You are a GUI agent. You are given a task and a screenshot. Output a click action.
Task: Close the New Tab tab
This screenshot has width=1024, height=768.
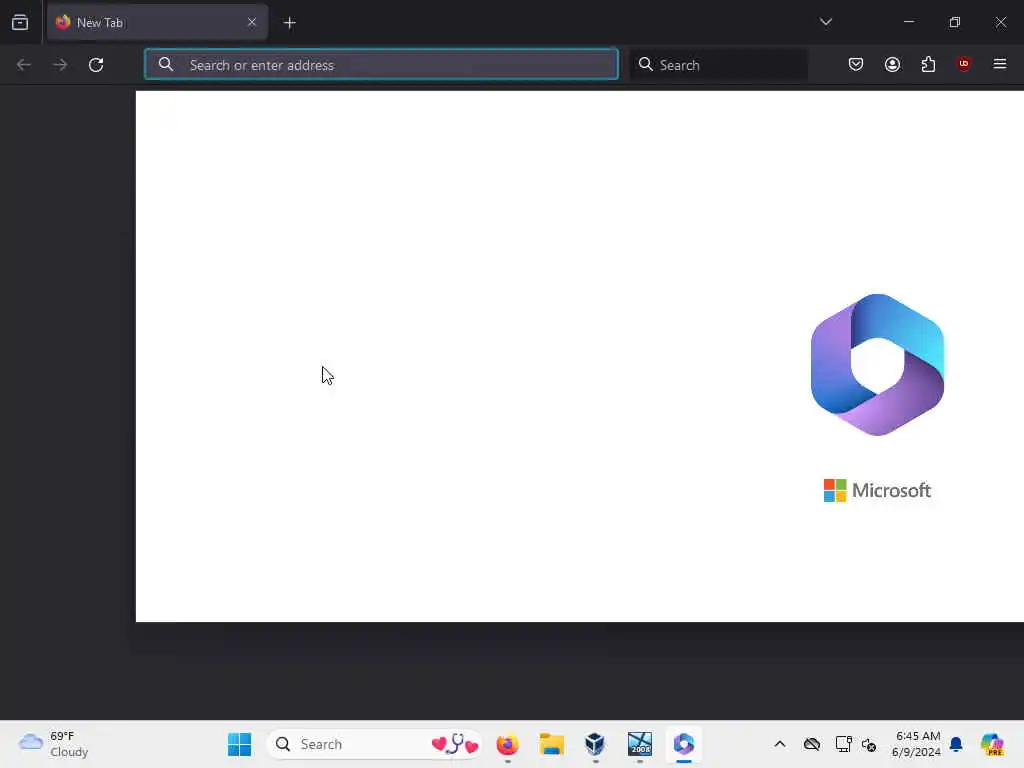pyautogui.click(x=251, y=23)
